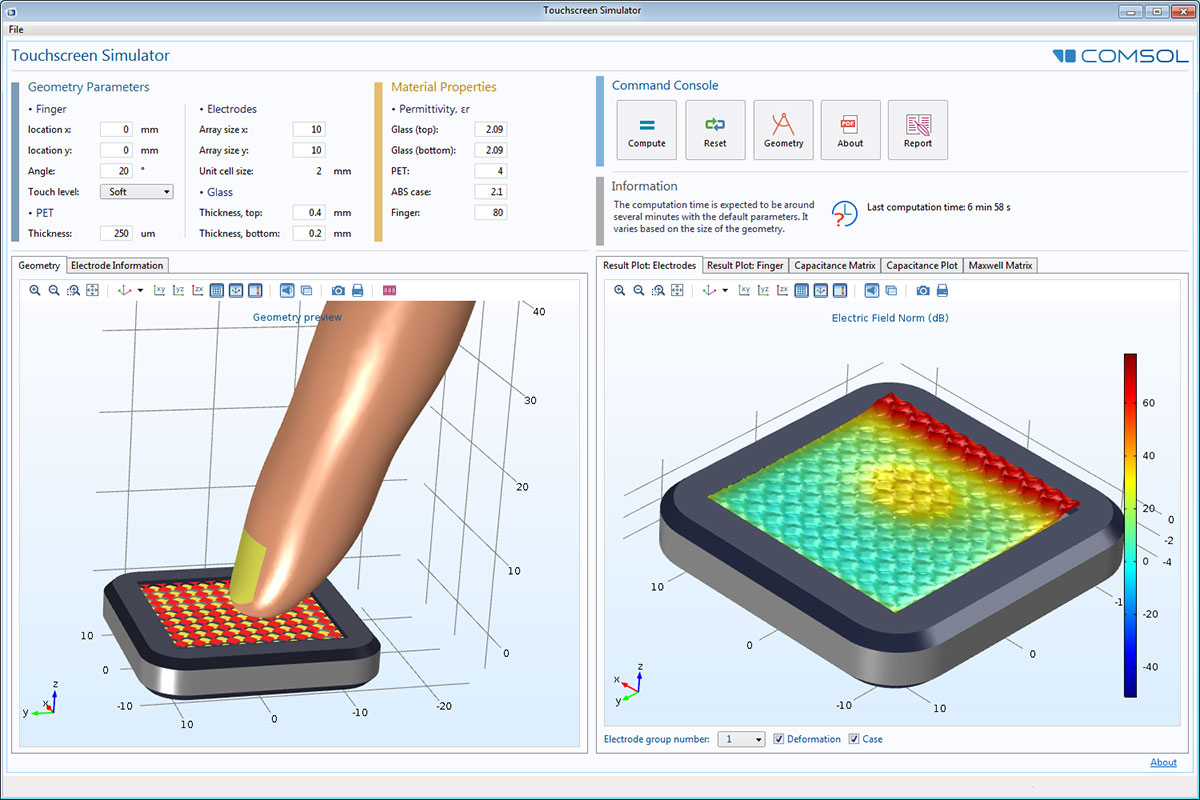Viewport: 1200px width, 800px height.
Task: Click the pink icon in Geometry toolbar
Action: (x=389, y=290)
